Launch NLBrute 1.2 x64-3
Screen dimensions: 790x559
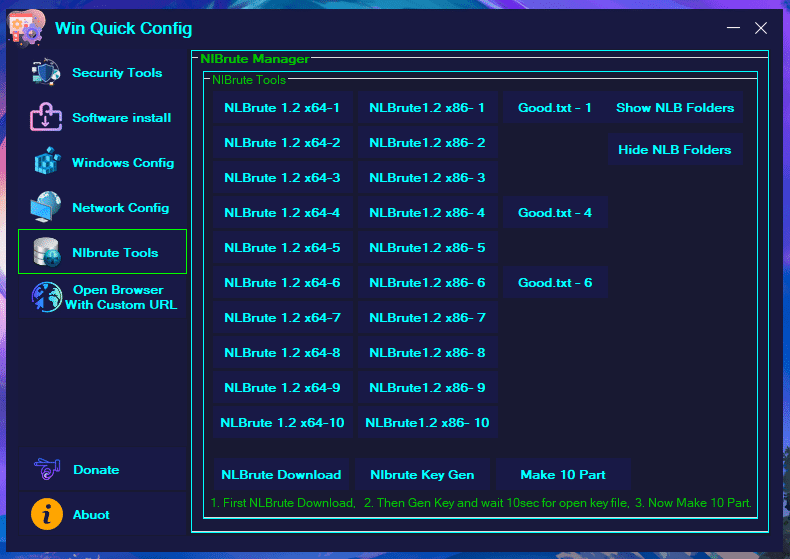tap(282, 178)
